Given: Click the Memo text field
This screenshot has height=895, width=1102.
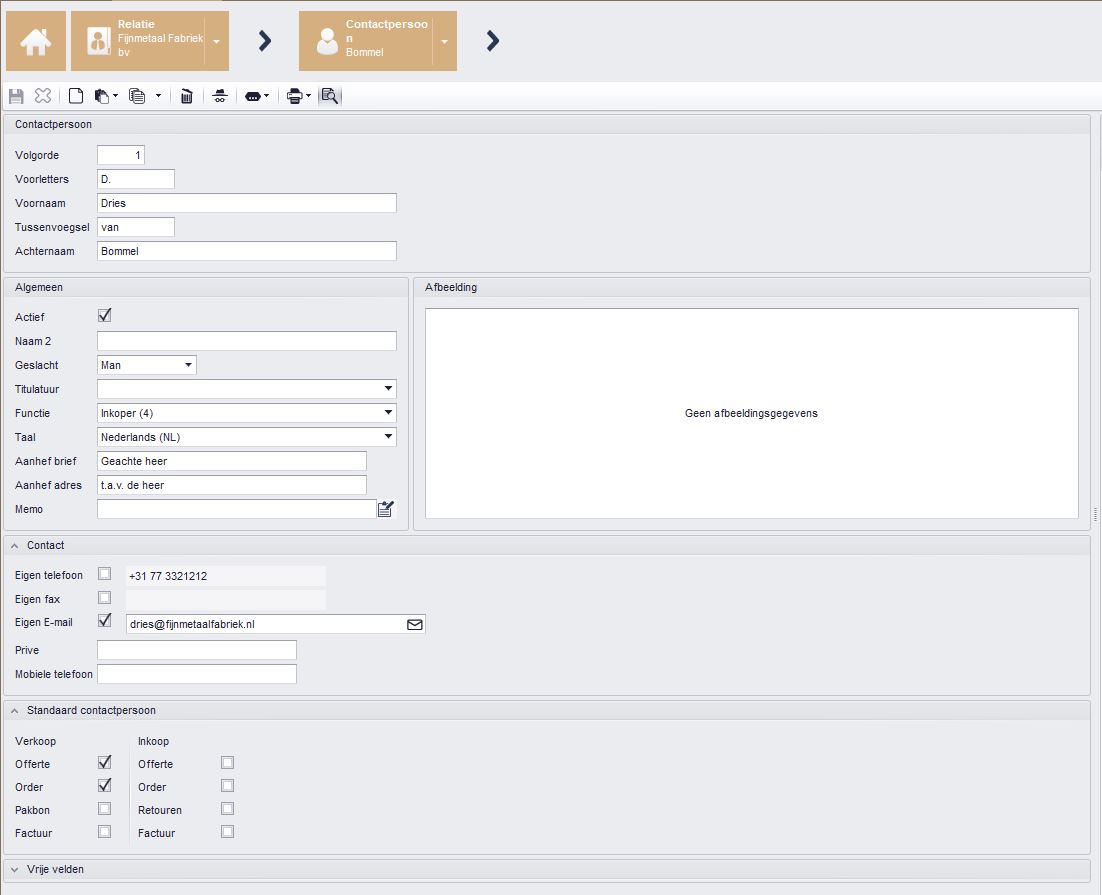Looking at the screenshot, I should pyautogui.click(x=237, y=509).
